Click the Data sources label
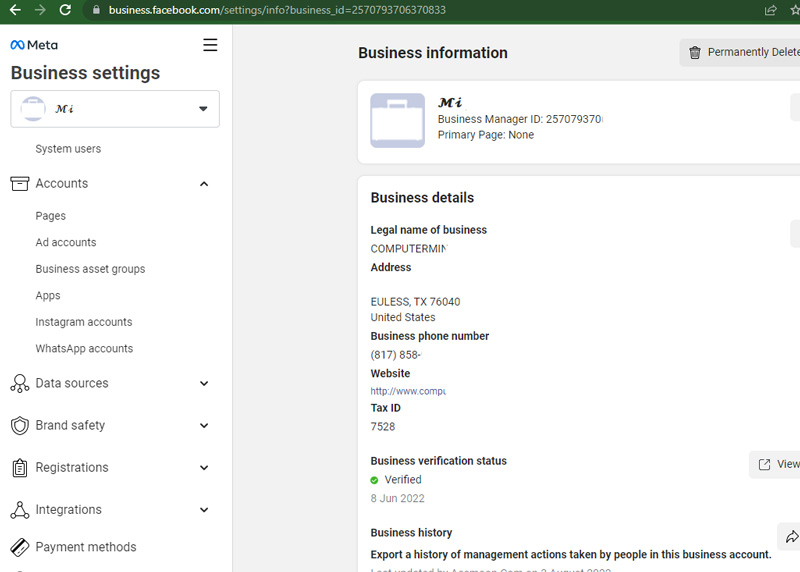 (x=72, y=383)
